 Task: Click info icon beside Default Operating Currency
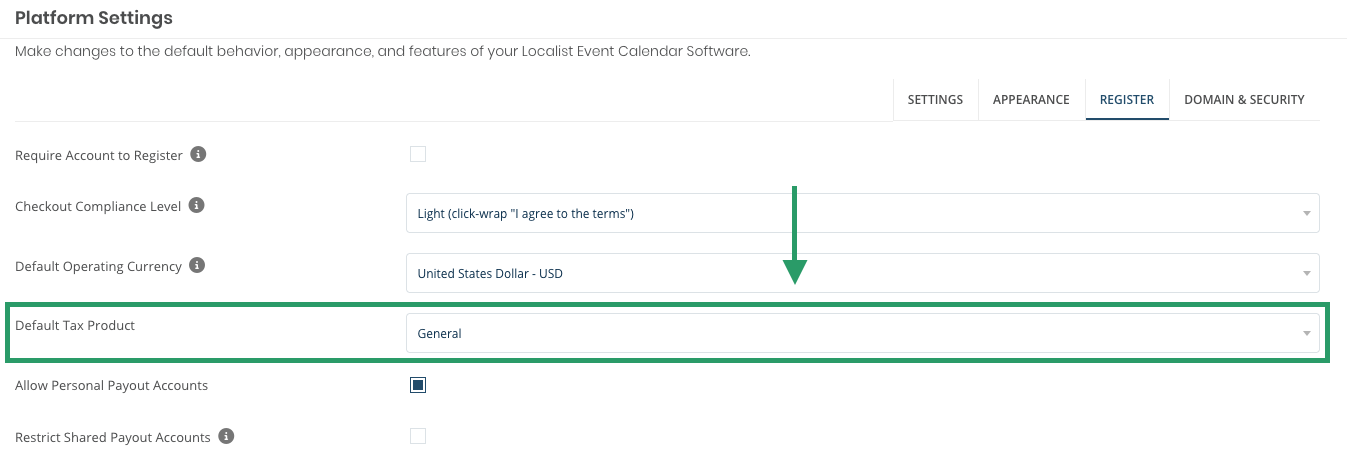[x=197, y=266]
